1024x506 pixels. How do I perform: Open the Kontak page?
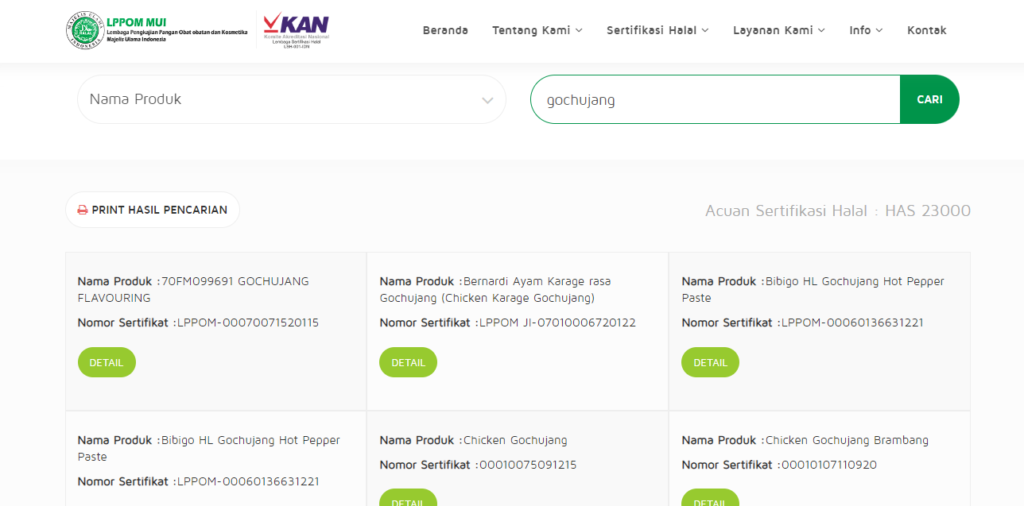(x=927, y=30)
